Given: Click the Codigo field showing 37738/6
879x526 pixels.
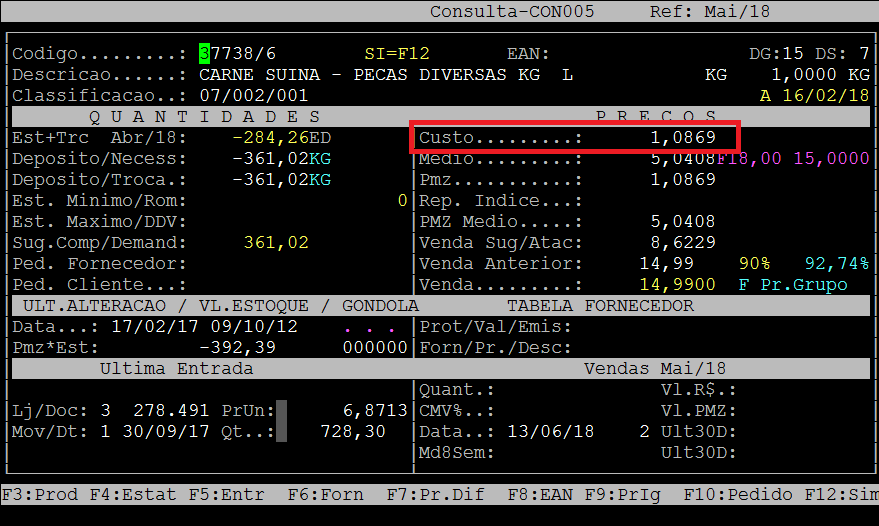Looking at the screenshot, I should [x=237, y=54].
